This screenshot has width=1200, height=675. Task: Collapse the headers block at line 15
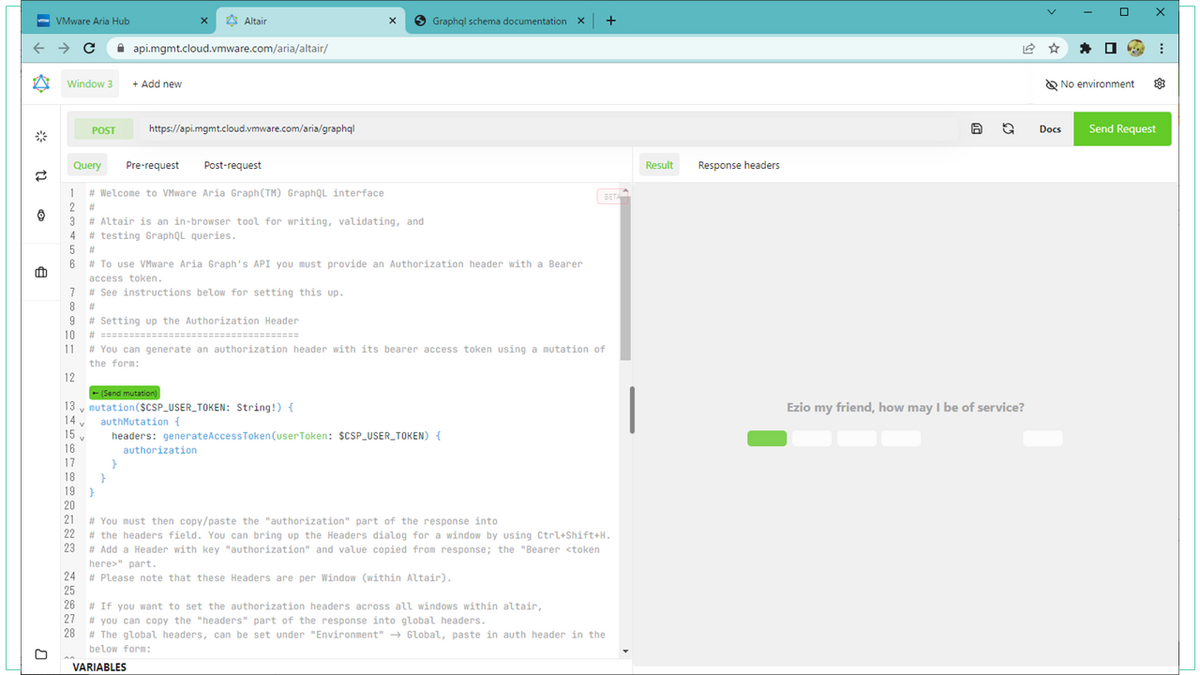pos(81,437)
